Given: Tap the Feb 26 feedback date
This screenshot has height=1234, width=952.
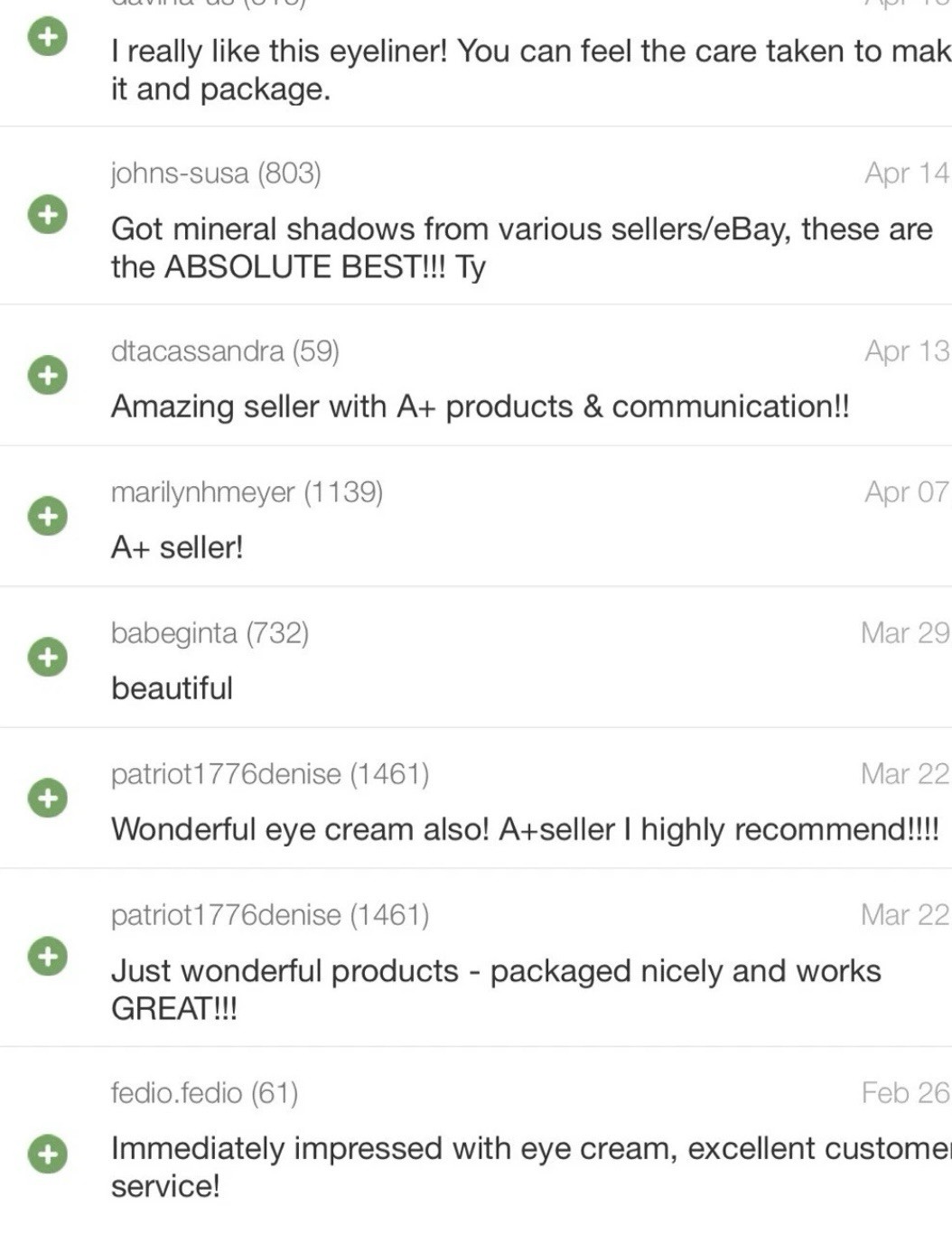Looking at the screenshot, I should coord(905,1093).
